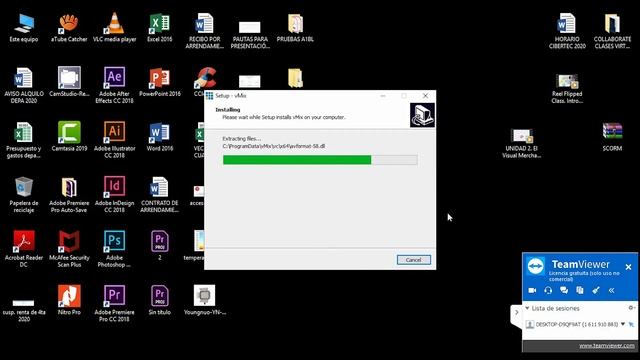This screenshot has height=360, width=640.
Task: Open Reel Flipped Class. Intro... video file
Action: pos(567,89)
